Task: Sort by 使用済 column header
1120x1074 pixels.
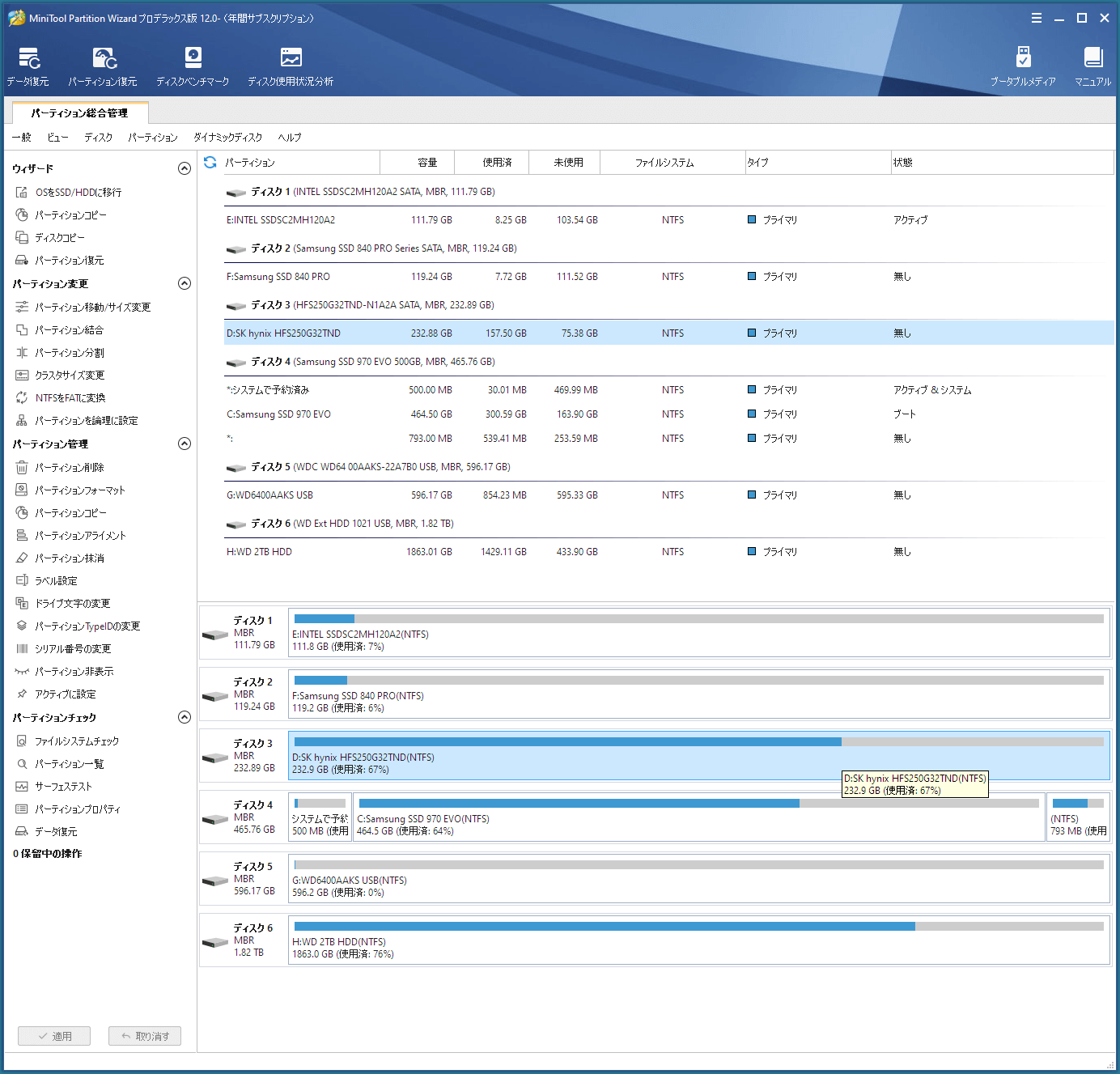Action: (492, 163)
